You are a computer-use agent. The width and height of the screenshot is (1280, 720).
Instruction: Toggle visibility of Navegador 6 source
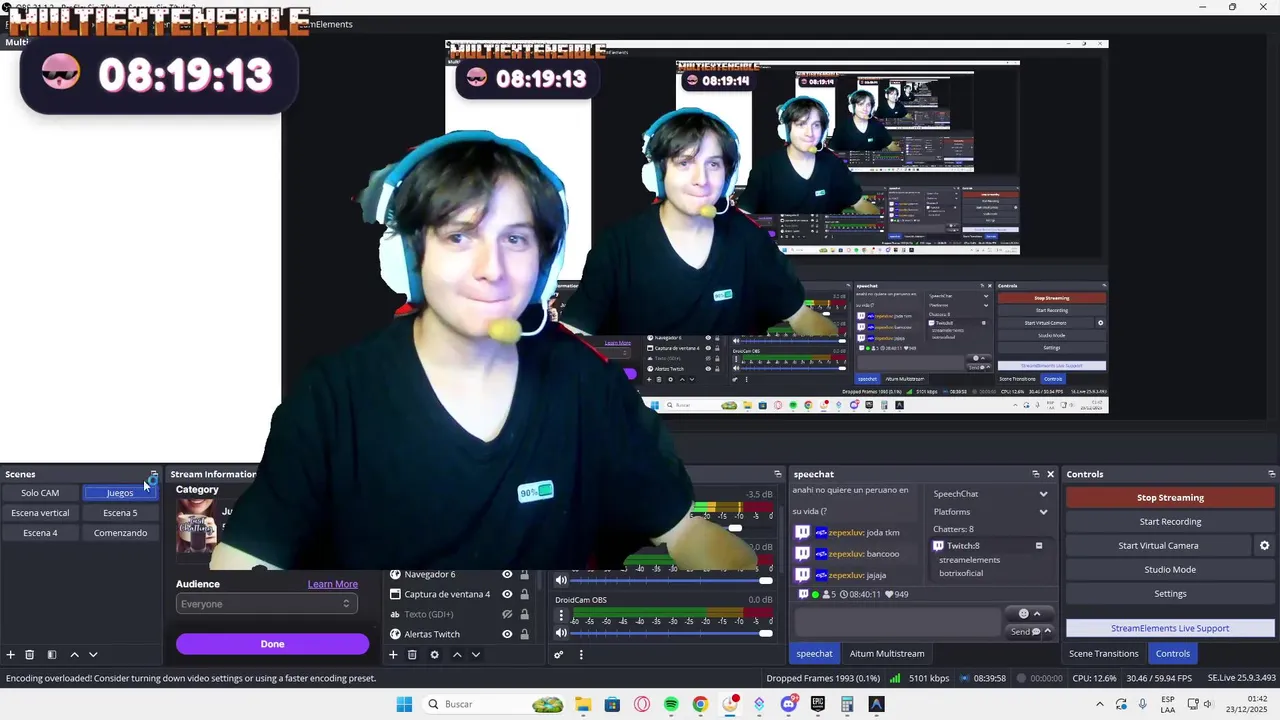coord(507,574)
